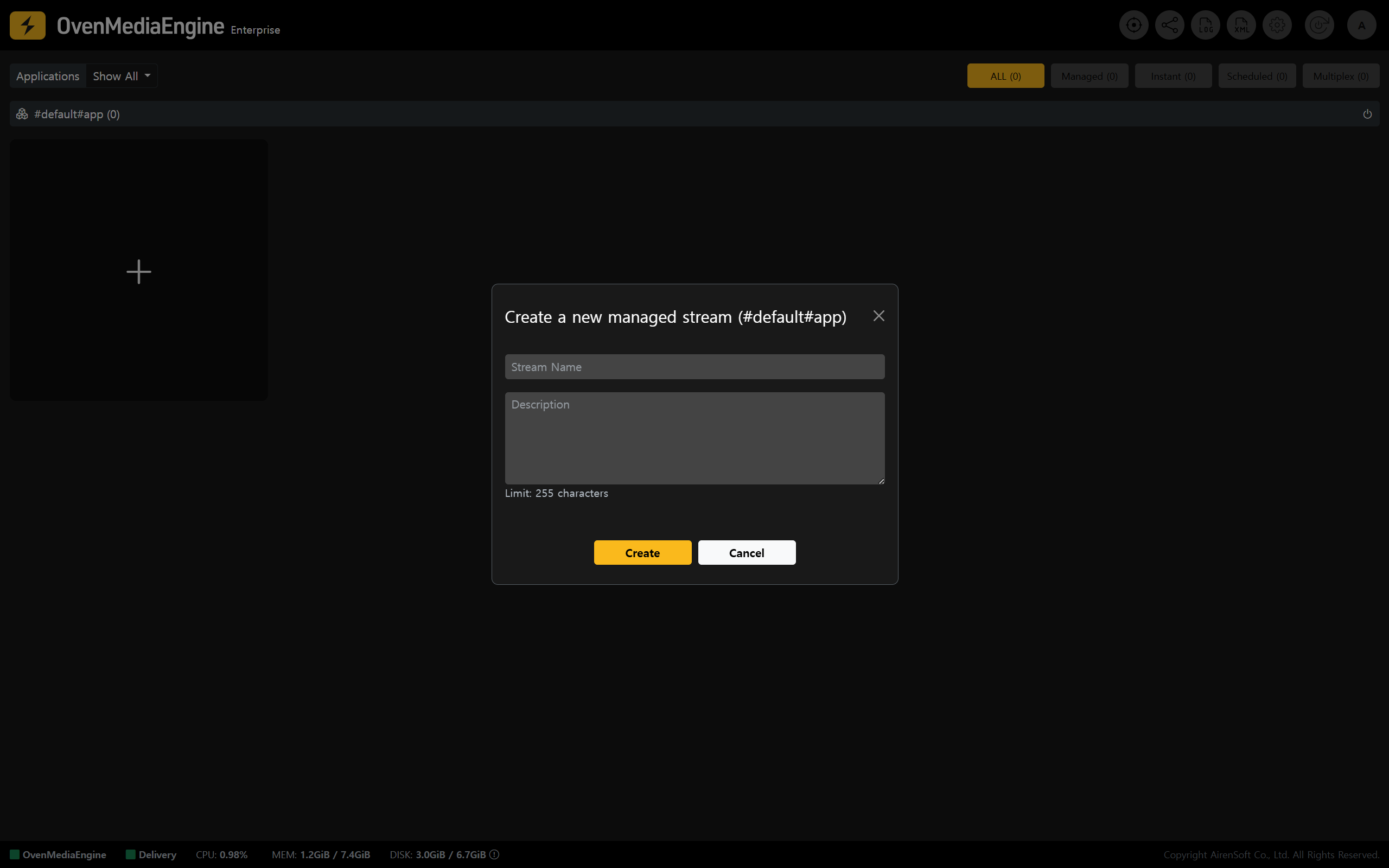The height and width of the screenshot is (868, 1389).
Task: Open the user avatar 'A' menu
Action: [1361, 25]
